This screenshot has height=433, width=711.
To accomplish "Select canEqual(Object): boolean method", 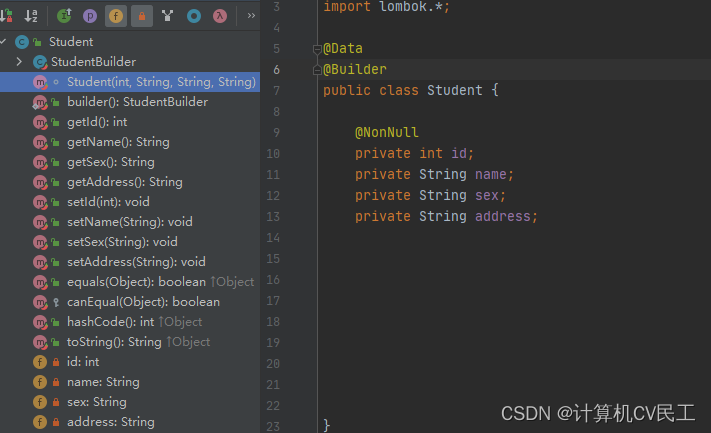I will (143, 302).
